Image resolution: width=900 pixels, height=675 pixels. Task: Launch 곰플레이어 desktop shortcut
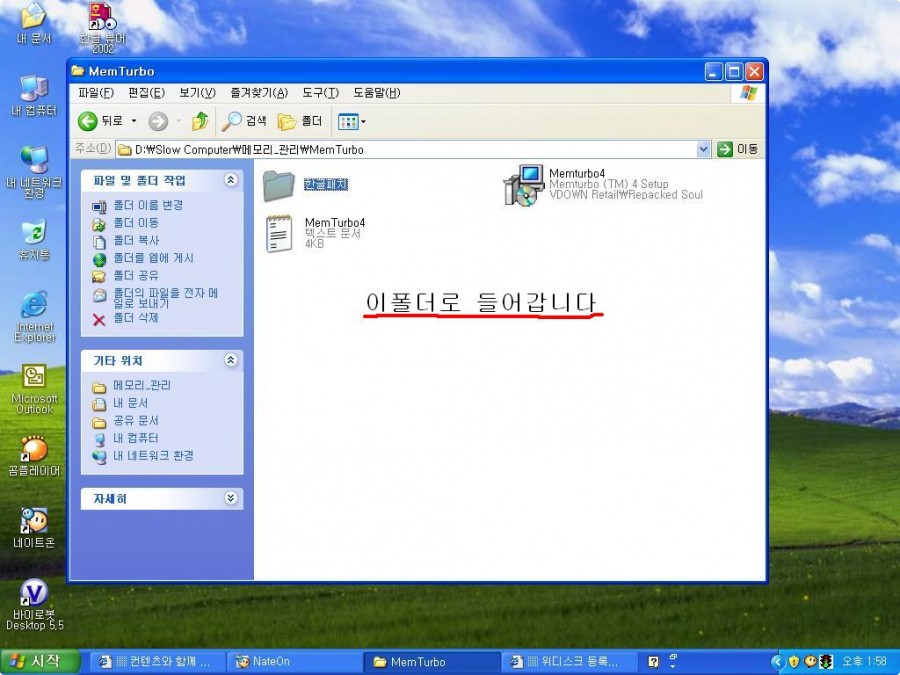tap(34, 456)
